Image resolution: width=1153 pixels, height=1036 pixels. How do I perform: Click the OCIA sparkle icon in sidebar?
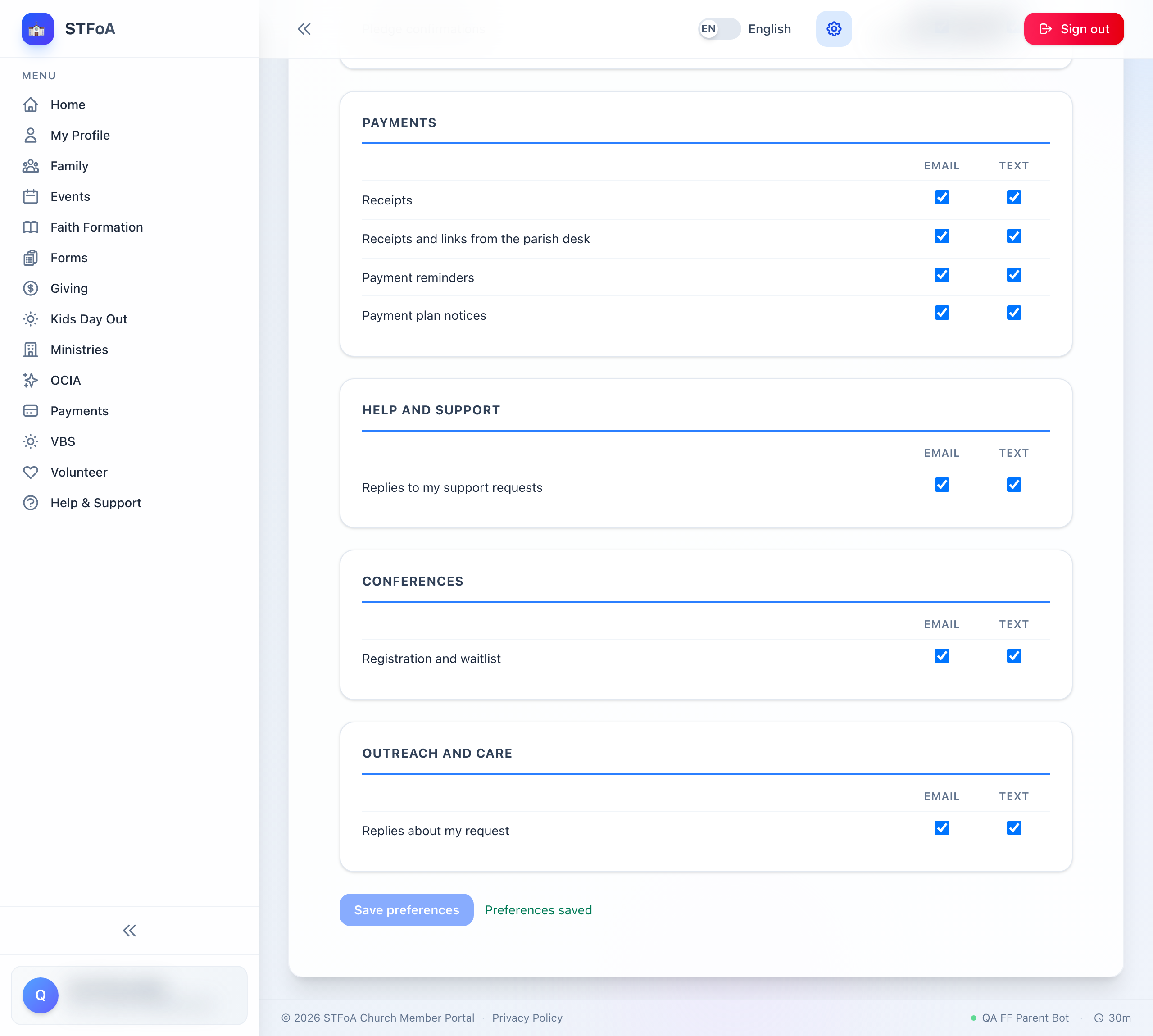point(31,380)
